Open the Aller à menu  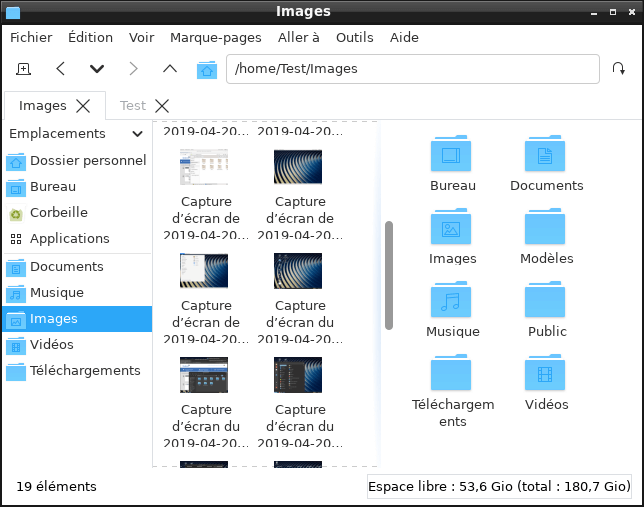coord(299,37)
